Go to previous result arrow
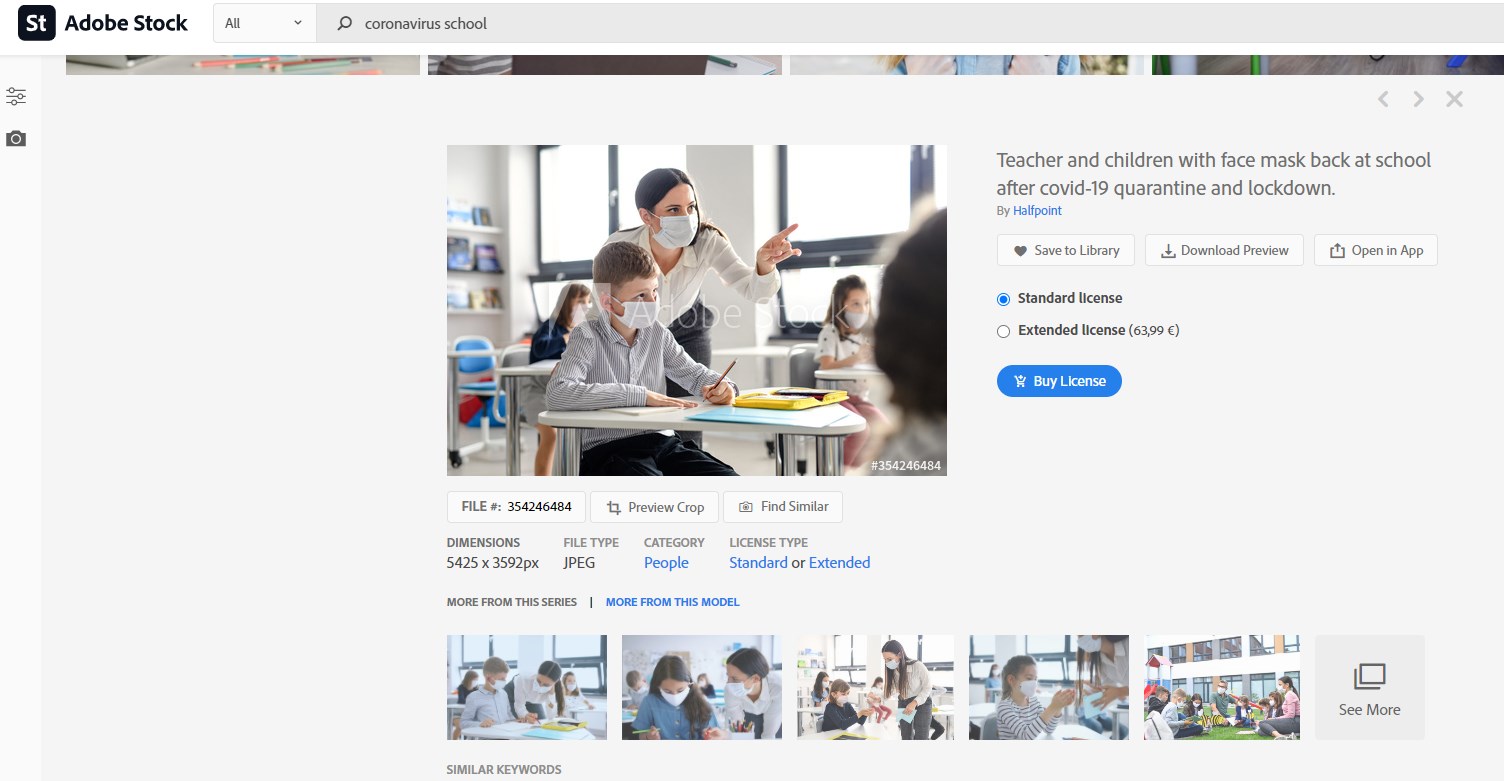Image resolution: width=1504 pixels, height=781 pixels. pyautogui.click(x=1383, y=99)
